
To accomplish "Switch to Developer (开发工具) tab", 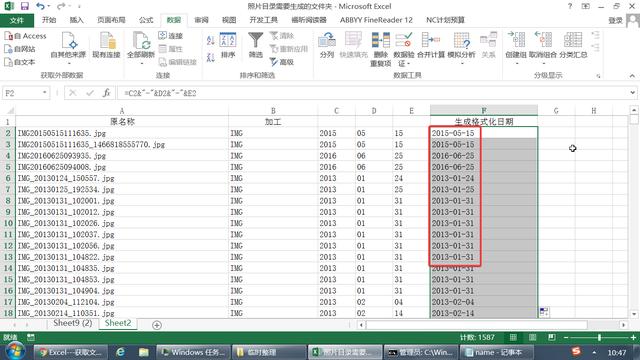I will pos(263,20).
